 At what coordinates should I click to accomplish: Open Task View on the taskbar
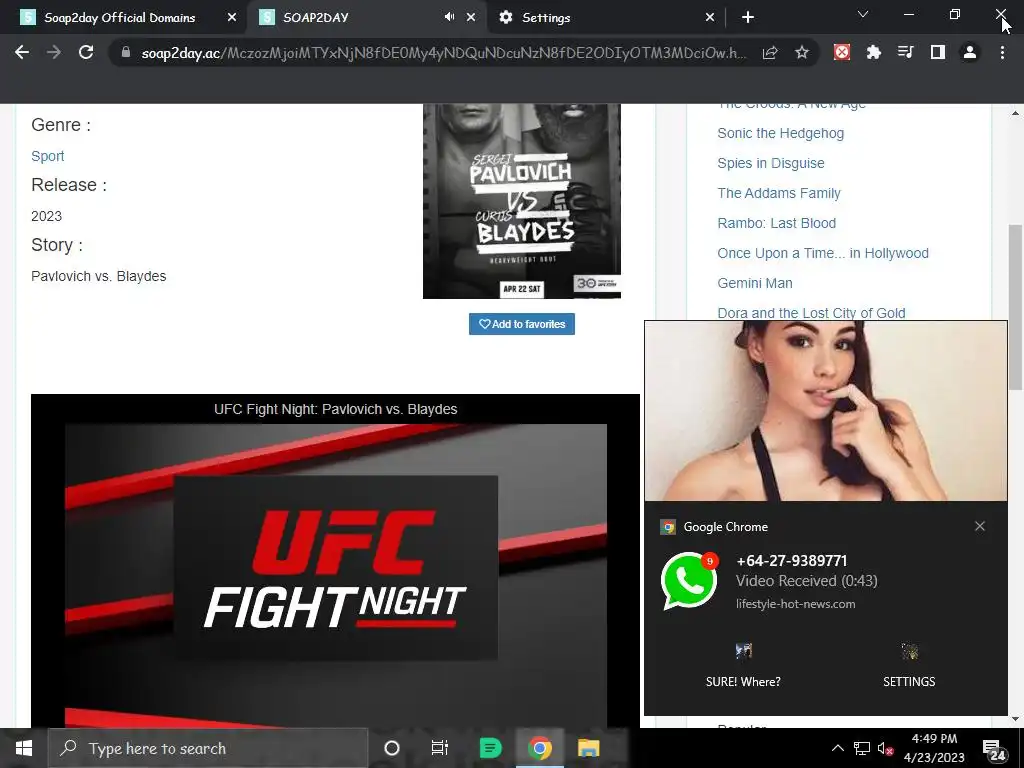click(440, 748)
